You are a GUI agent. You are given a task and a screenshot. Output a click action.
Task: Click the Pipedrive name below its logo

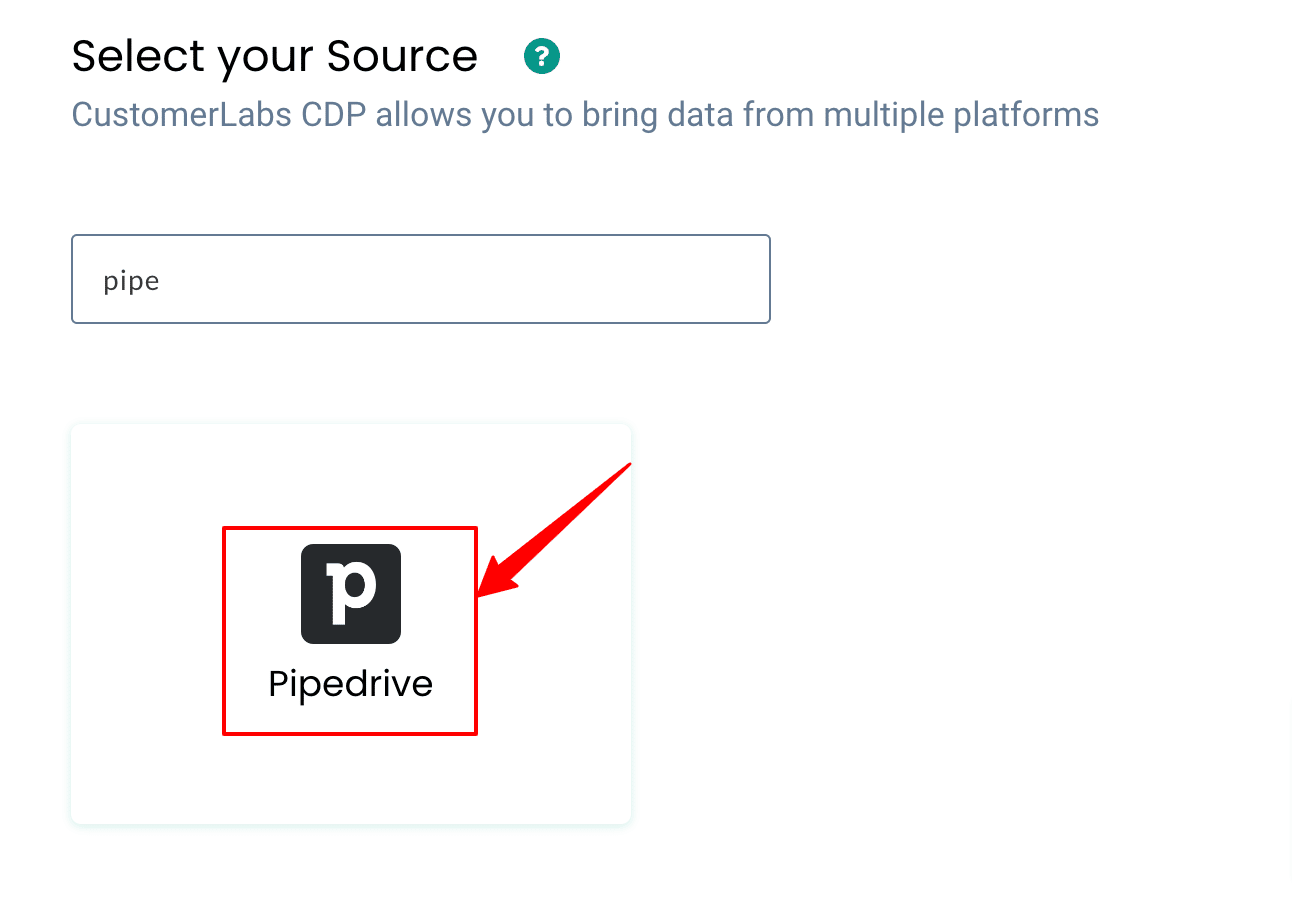click(349, 684)
